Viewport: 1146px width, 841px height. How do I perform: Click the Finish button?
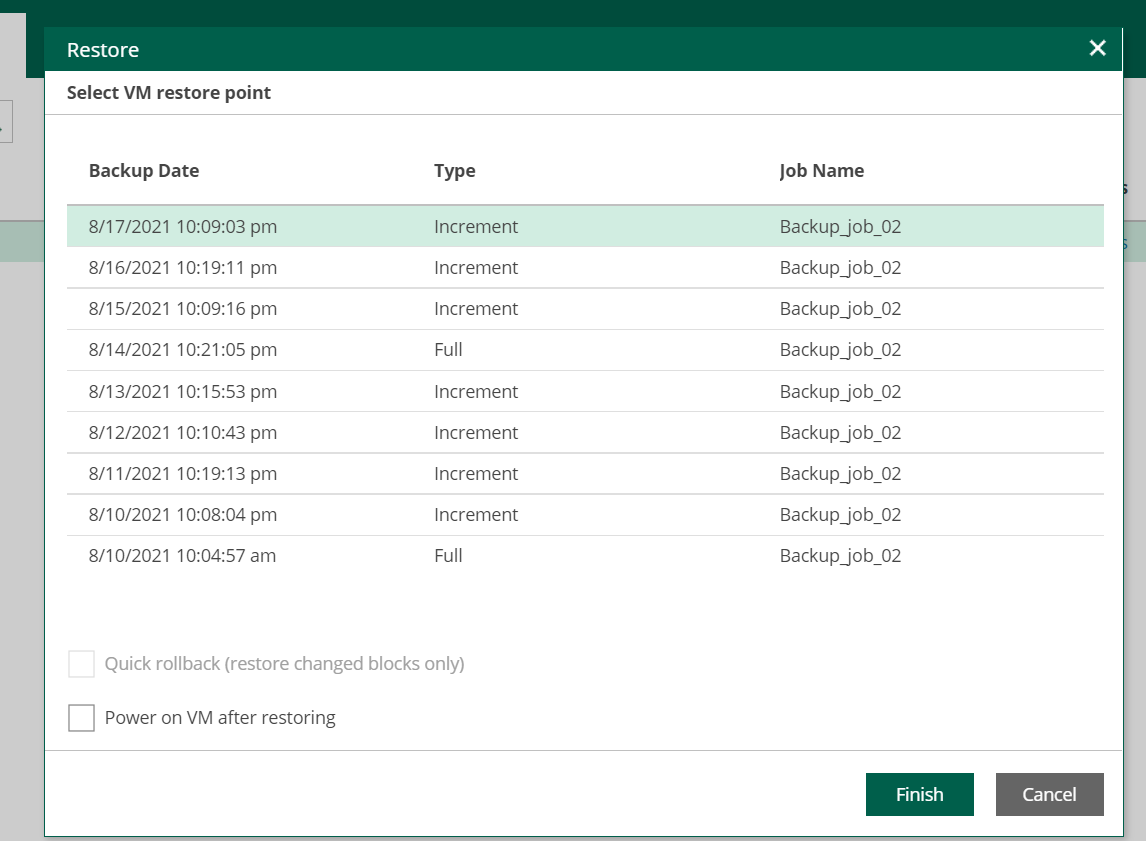click(x=919, y=794)
